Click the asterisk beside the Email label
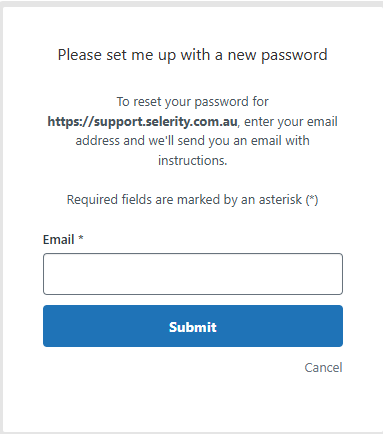The image size is (383, 434). [x=80, y=238]
